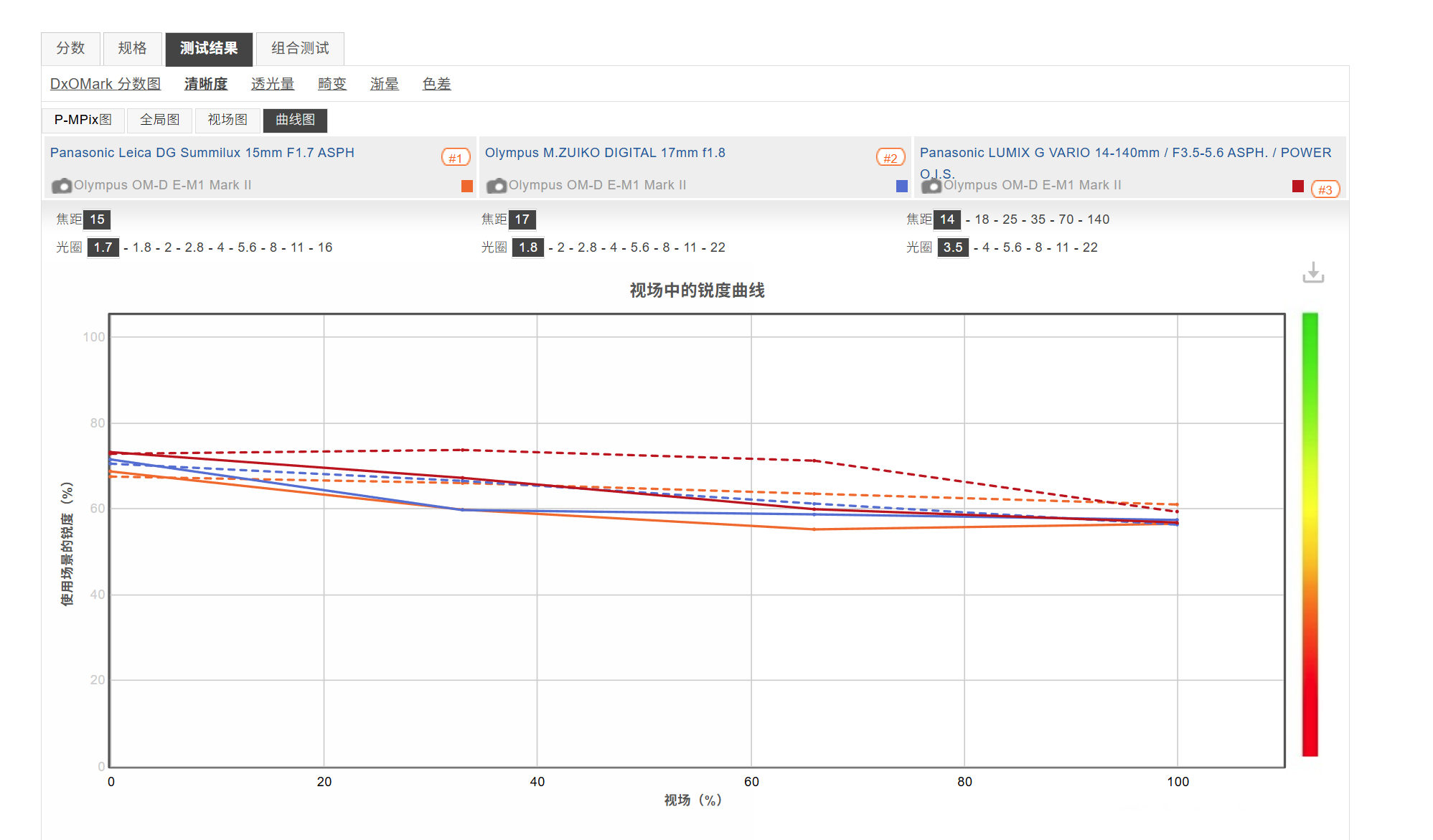Click Olympus OM-D E-M1 Mark II under lens #2

598,185
